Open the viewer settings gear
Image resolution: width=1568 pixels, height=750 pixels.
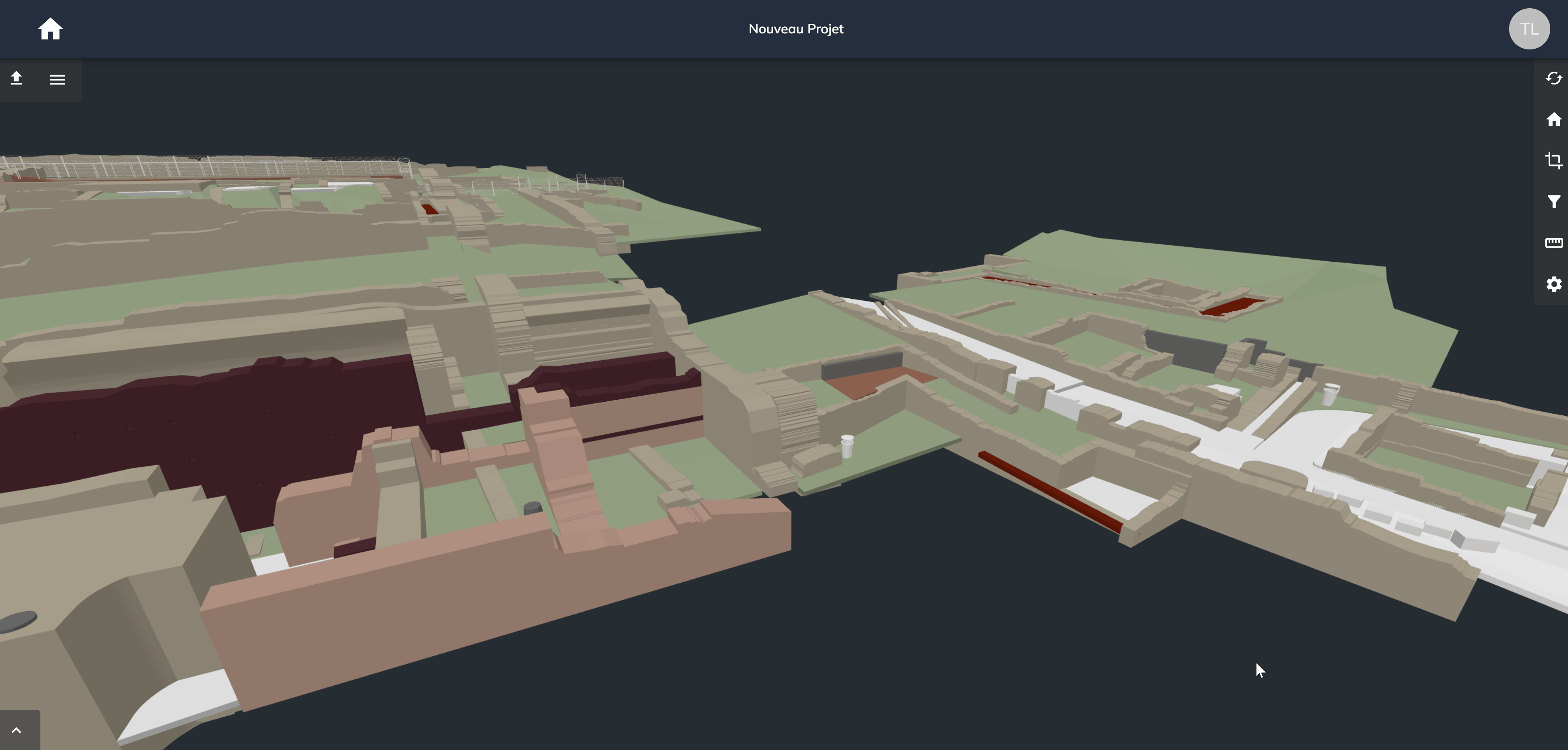[x=1554, y=284]
